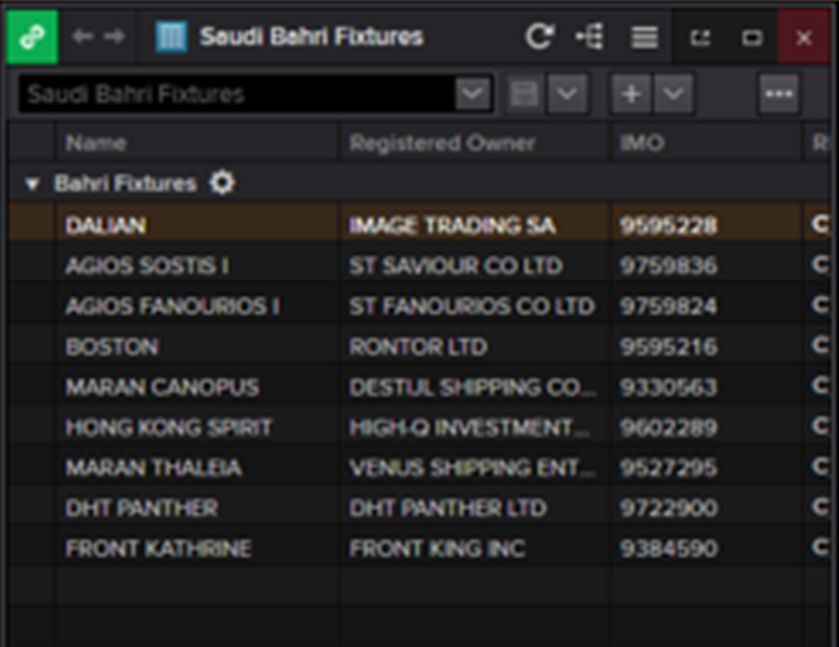
Task: Click IMO number 9722900
Action: click(x=668, y=508)
